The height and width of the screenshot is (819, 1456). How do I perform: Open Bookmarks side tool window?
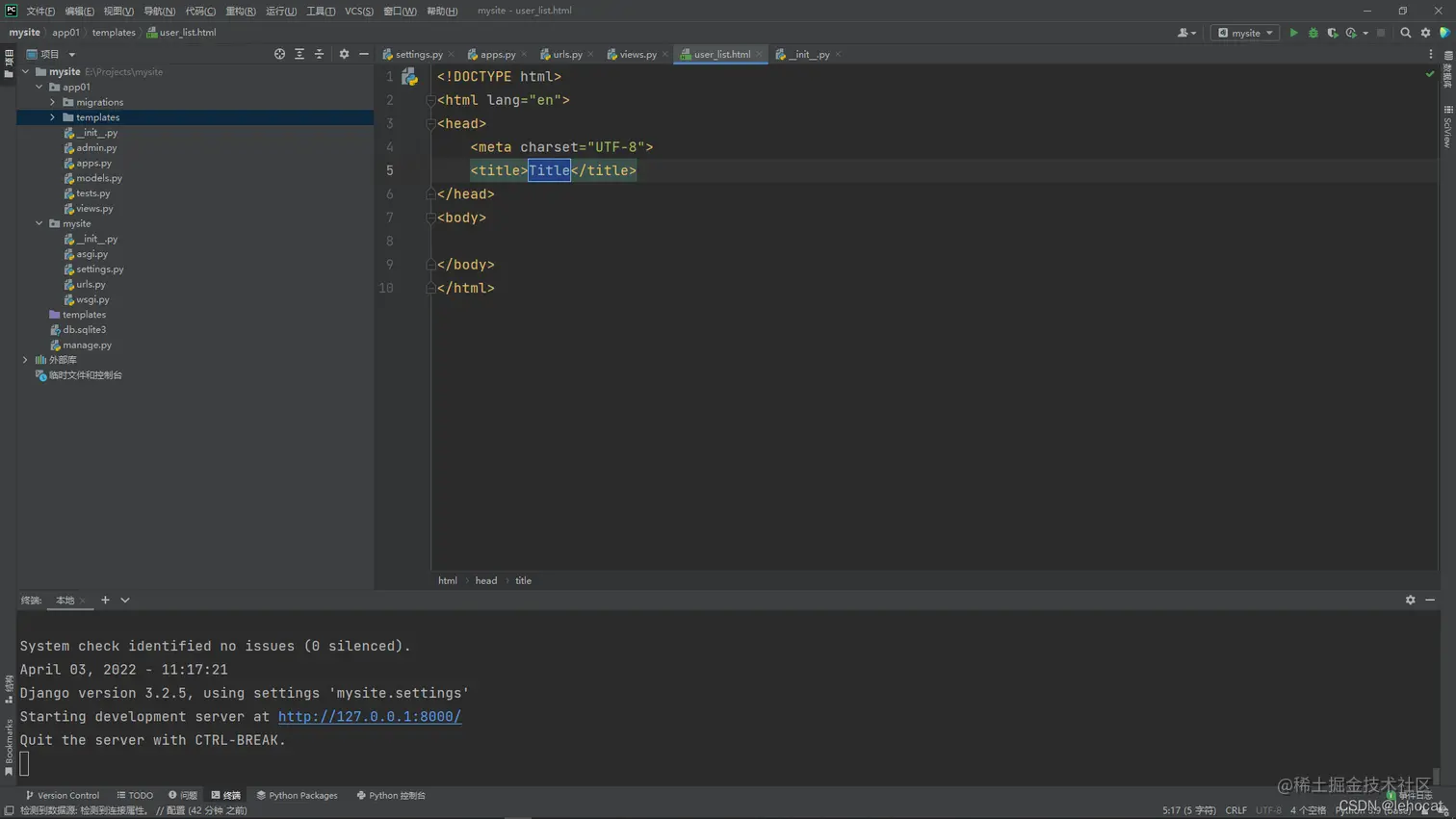coord(9,747)
